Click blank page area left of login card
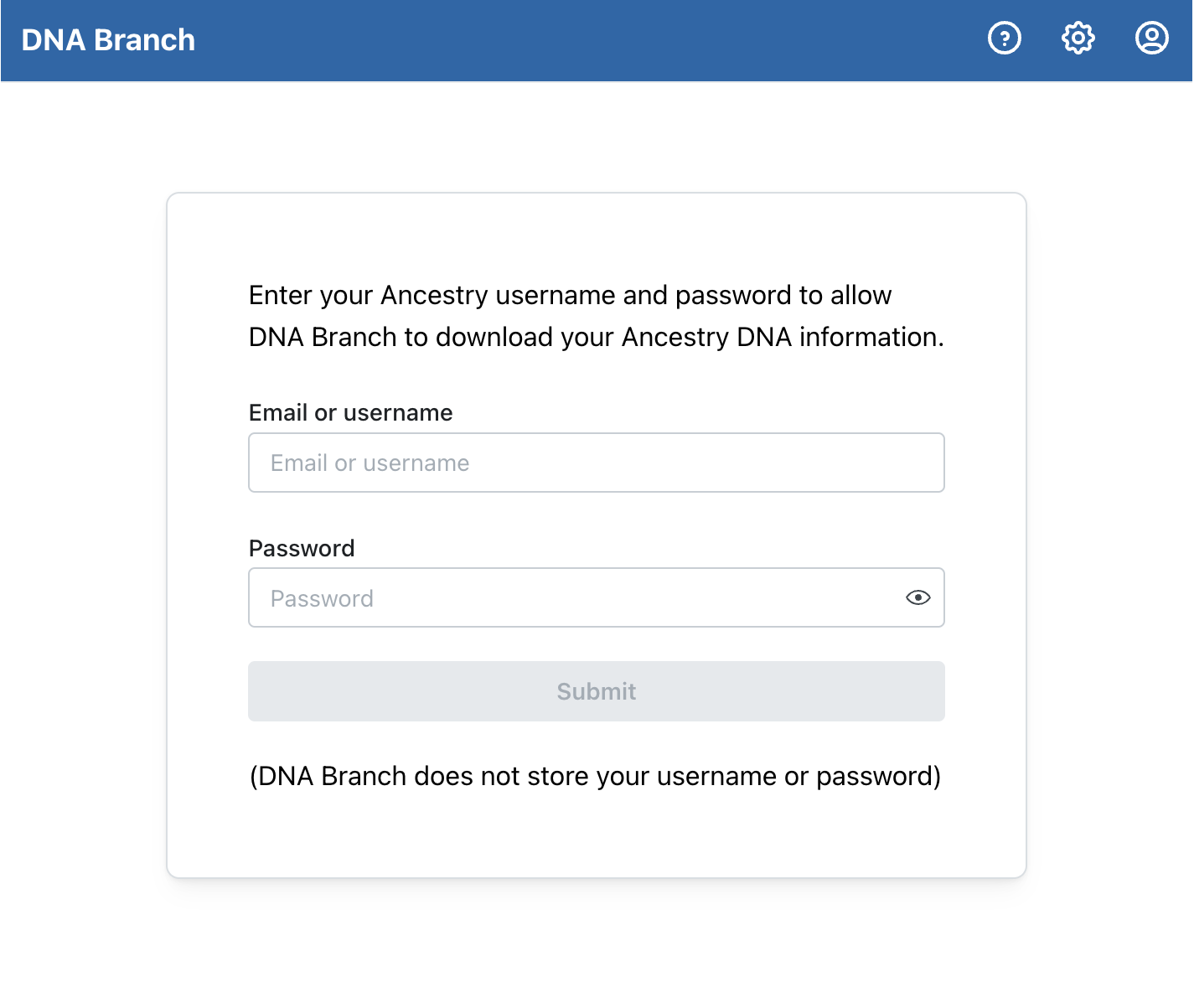This screenshot has width=1194, height=1008. pyautogui.click(x=82, y=536)
